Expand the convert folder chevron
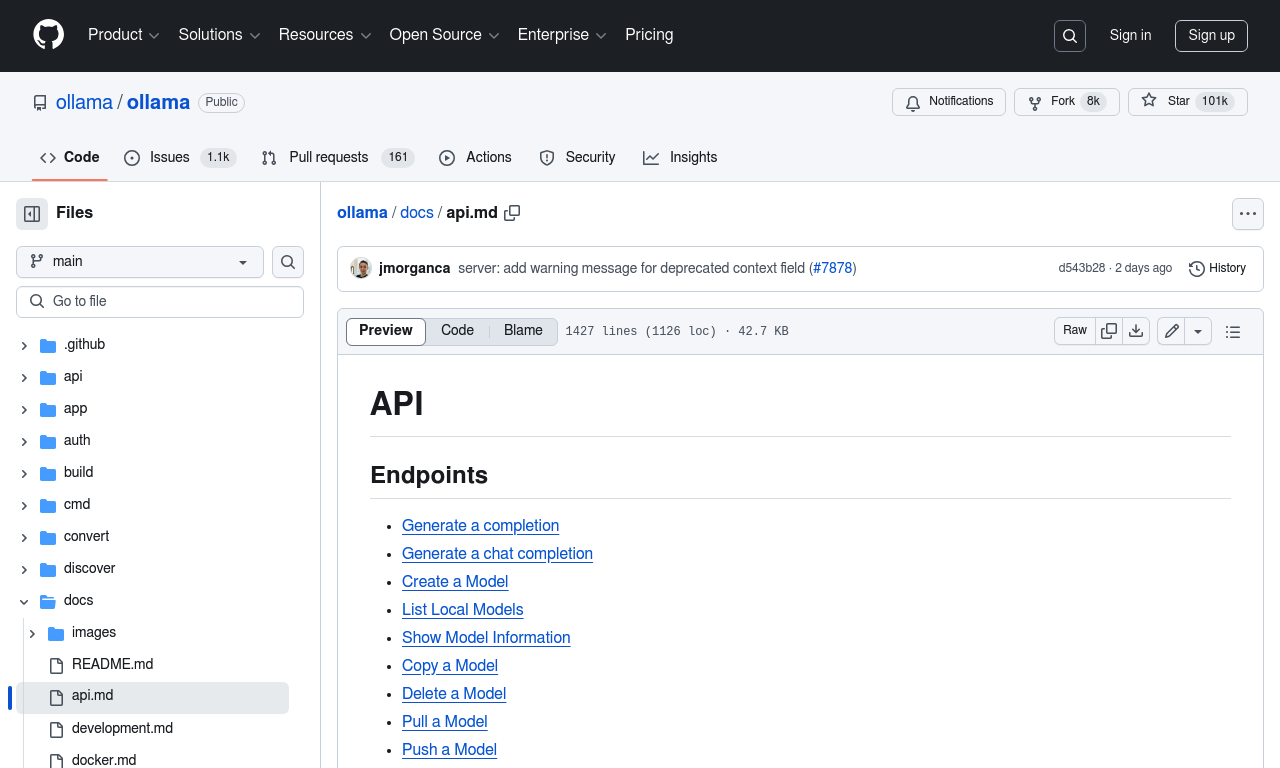1280x768 pixels. coord(24,537)
